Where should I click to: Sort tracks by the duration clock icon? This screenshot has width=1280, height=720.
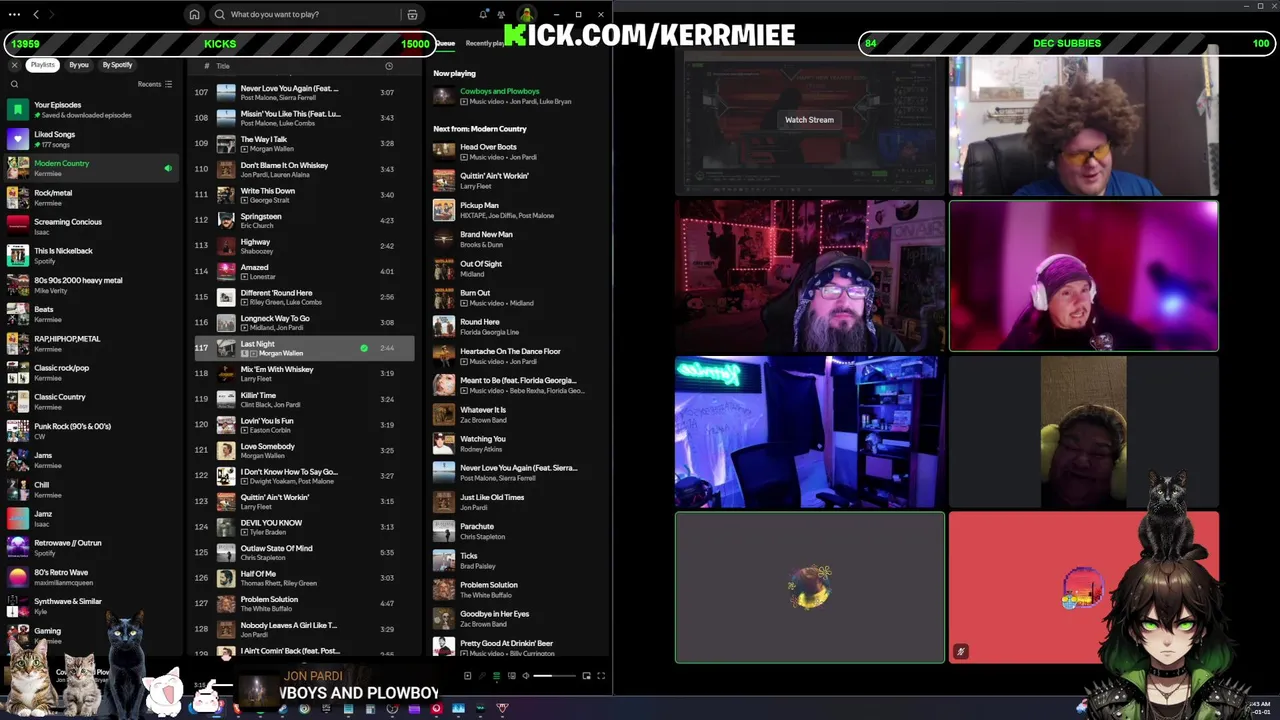coord(389,66)
